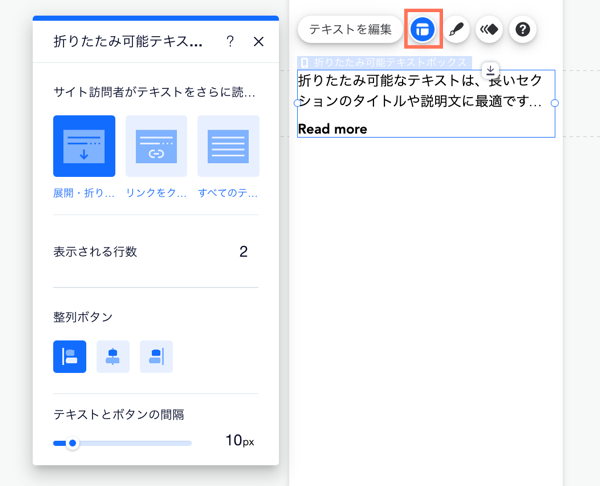Click the panel title 折りたたみ可能テキス

click(x=128, y=41)
